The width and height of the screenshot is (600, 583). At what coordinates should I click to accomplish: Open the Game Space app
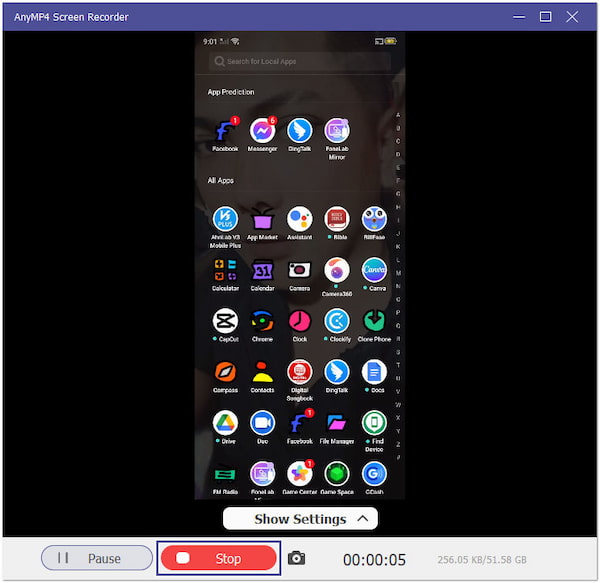coord(337,474)
